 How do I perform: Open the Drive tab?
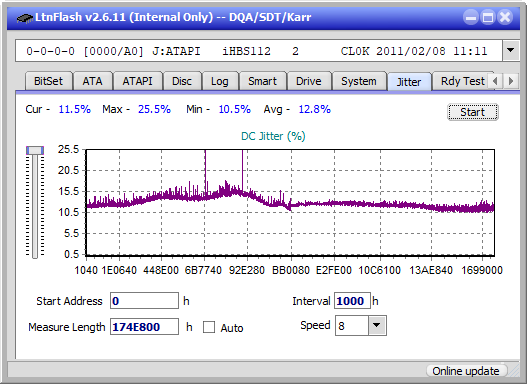(309, 81)
